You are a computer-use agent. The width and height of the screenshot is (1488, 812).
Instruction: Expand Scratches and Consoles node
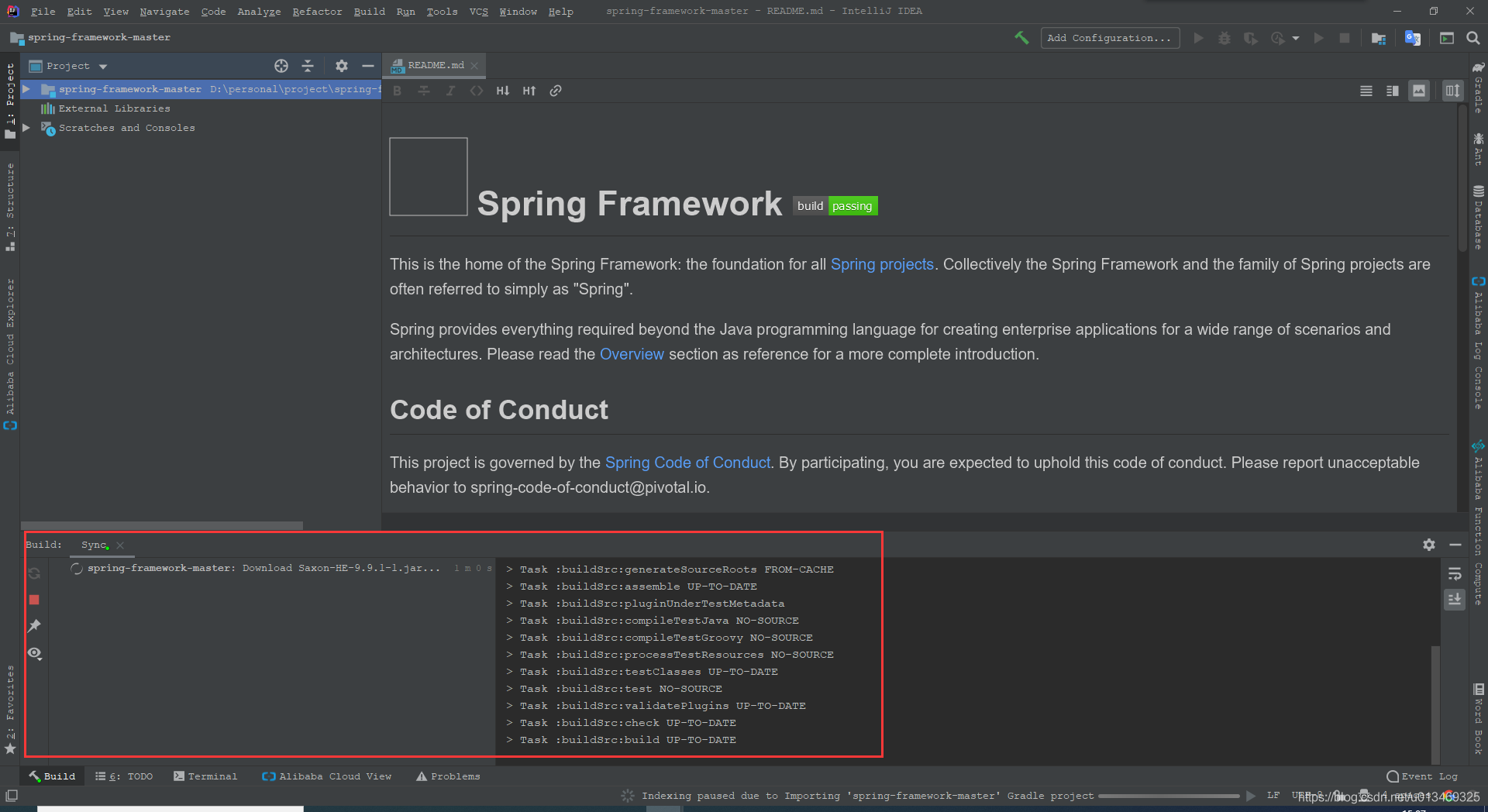pyautogui.click(x=26, y=128)
